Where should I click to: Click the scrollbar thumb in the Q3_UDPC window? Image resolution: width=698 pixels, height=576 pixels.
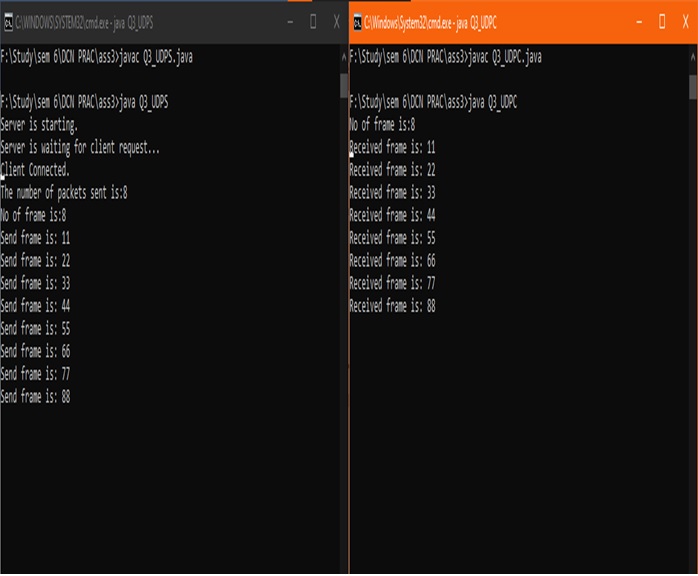[x=693, y=87]
